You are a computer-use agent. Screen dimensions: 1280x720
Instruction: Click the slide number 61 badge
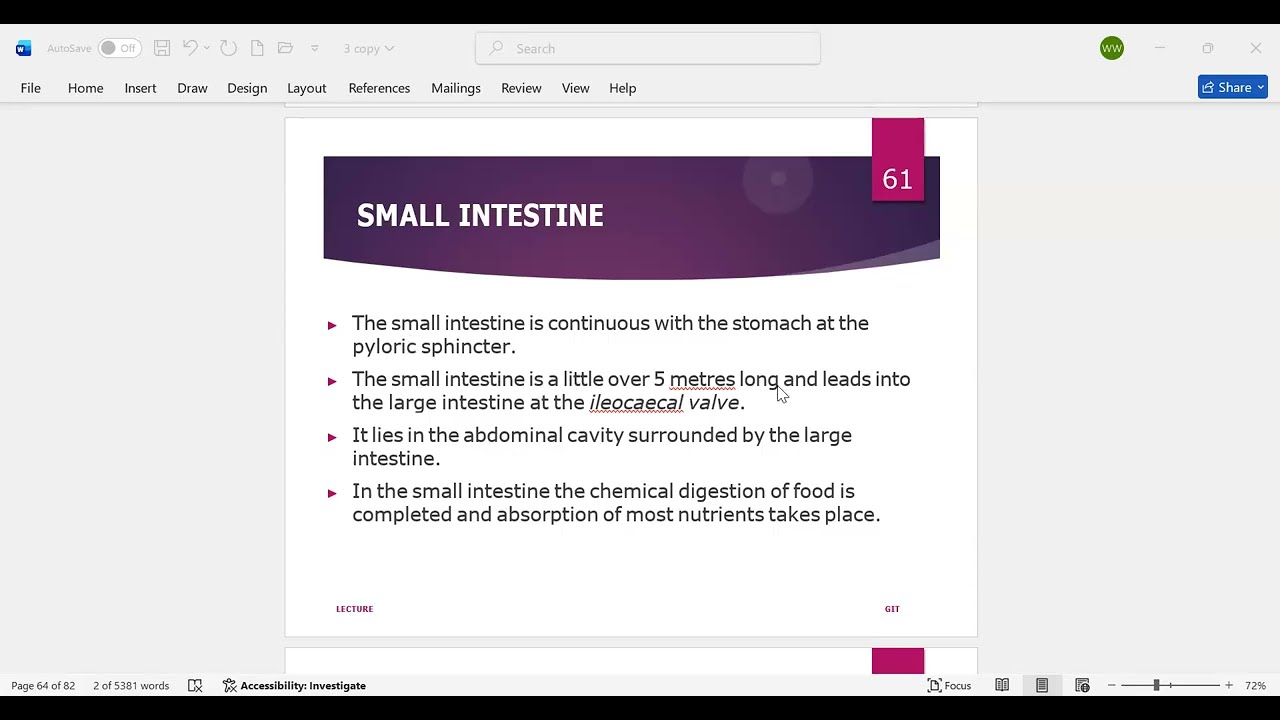[x=898, y=160]
